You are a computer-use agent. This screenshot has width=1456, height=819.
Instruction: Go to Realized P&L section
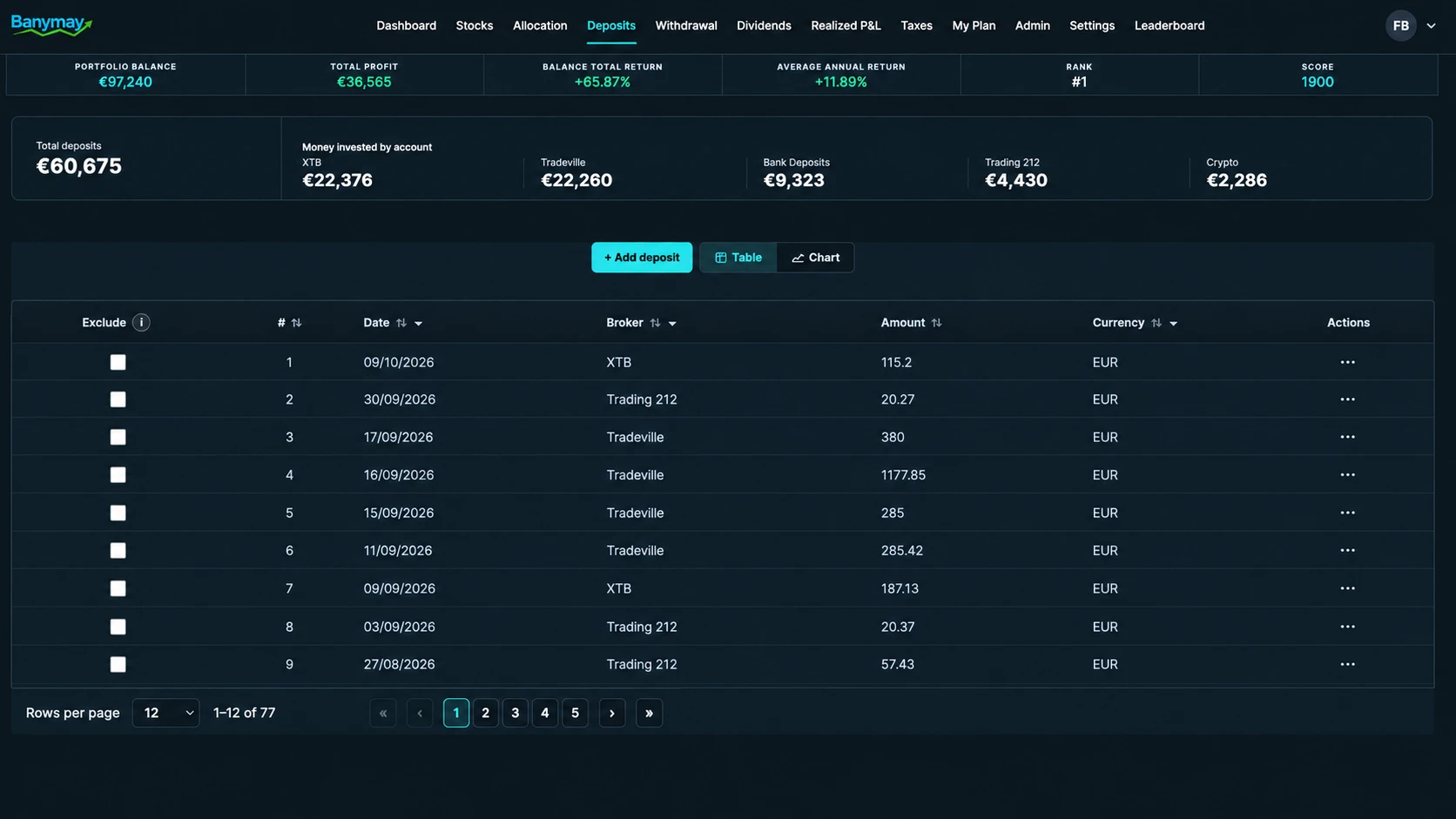[x=846, y=26]
